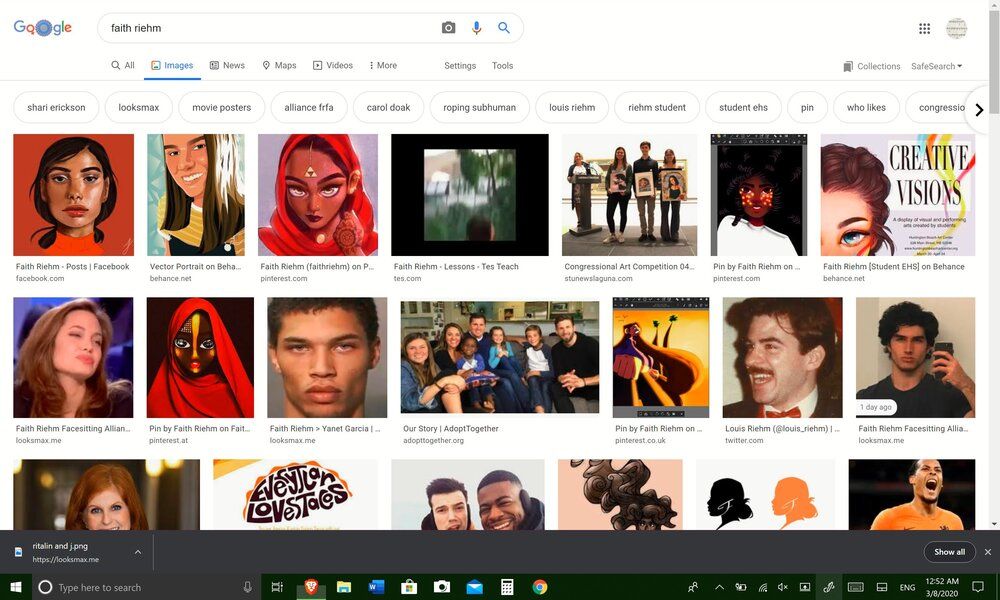Click the 'Type here to search' taskbar box
Screen dimensions: 1000x600
click(x=145, y=587)
